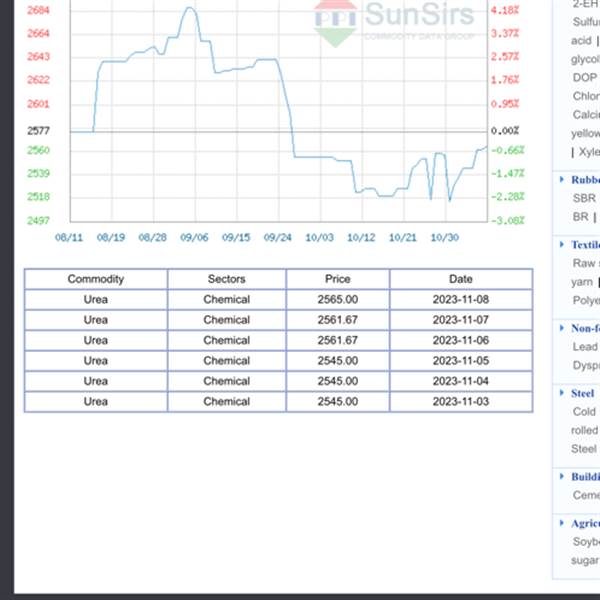The width and height of the screenshot is (600, 600).
Task: Open the Agriculture category heading link
Action: click(x=585, y=523)
